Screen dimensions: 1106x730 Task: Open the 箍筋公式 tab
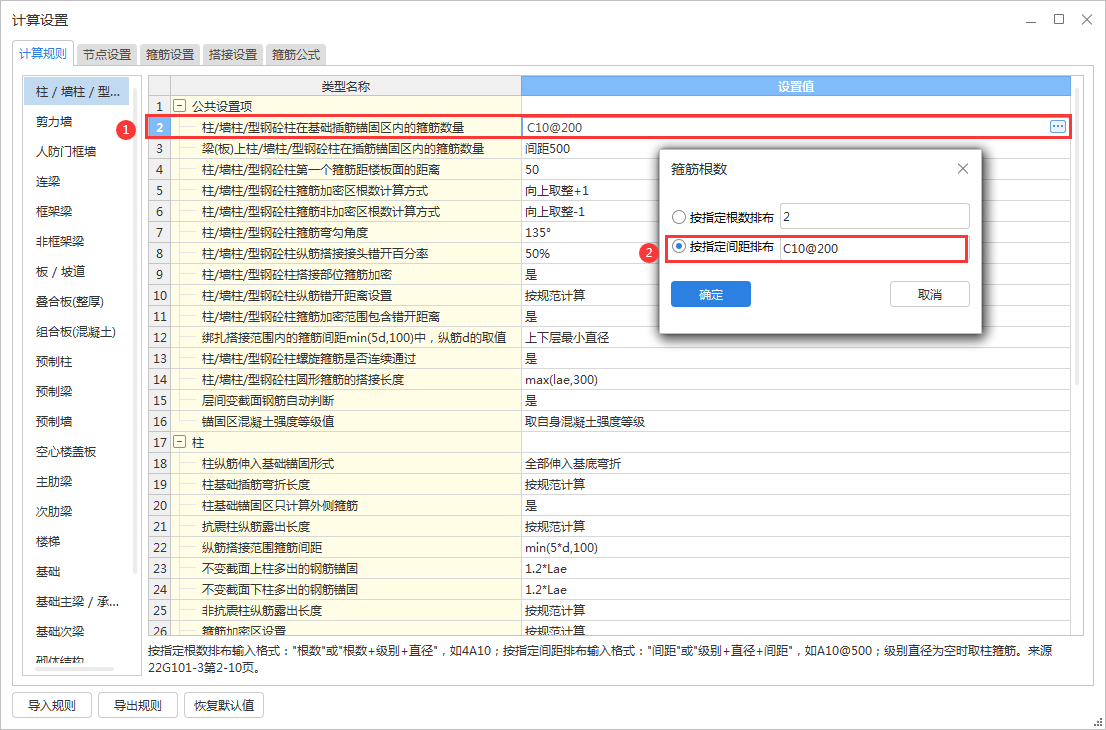pos(296,54)
